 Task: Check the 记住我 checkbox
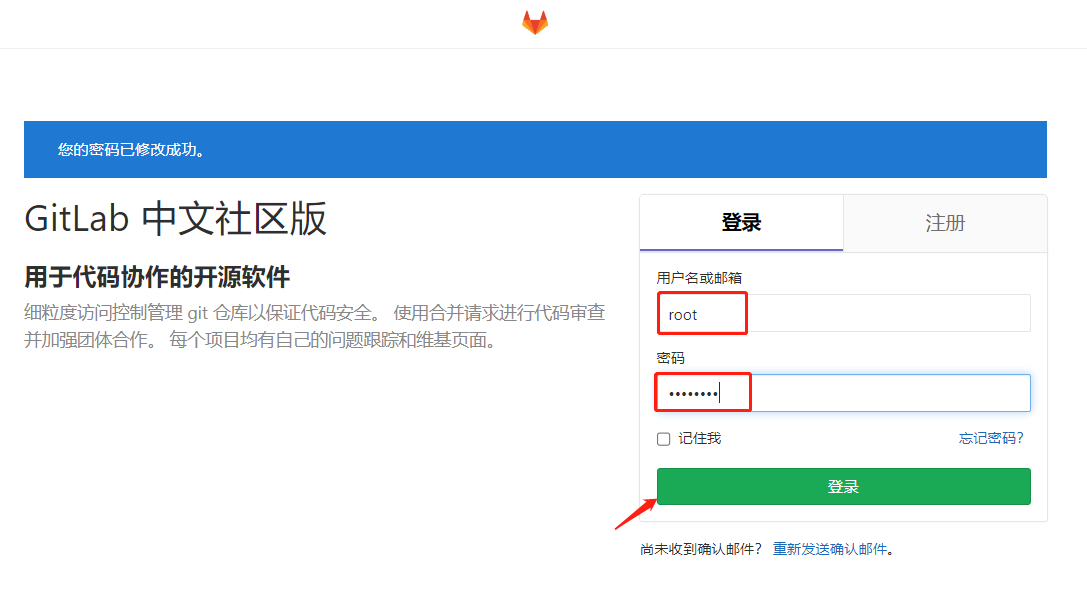[x=663, y=439]
